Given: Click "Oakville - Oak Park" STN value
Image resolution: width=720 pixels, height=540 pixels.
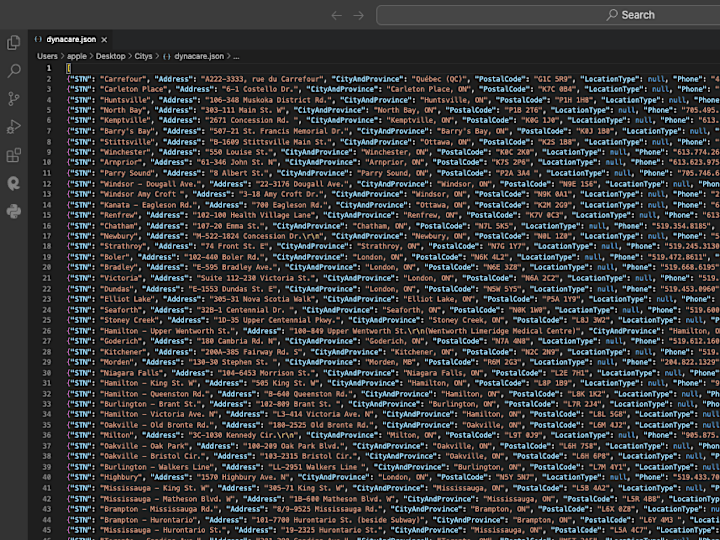Looking at the screenshot, I should click(144, 446).
